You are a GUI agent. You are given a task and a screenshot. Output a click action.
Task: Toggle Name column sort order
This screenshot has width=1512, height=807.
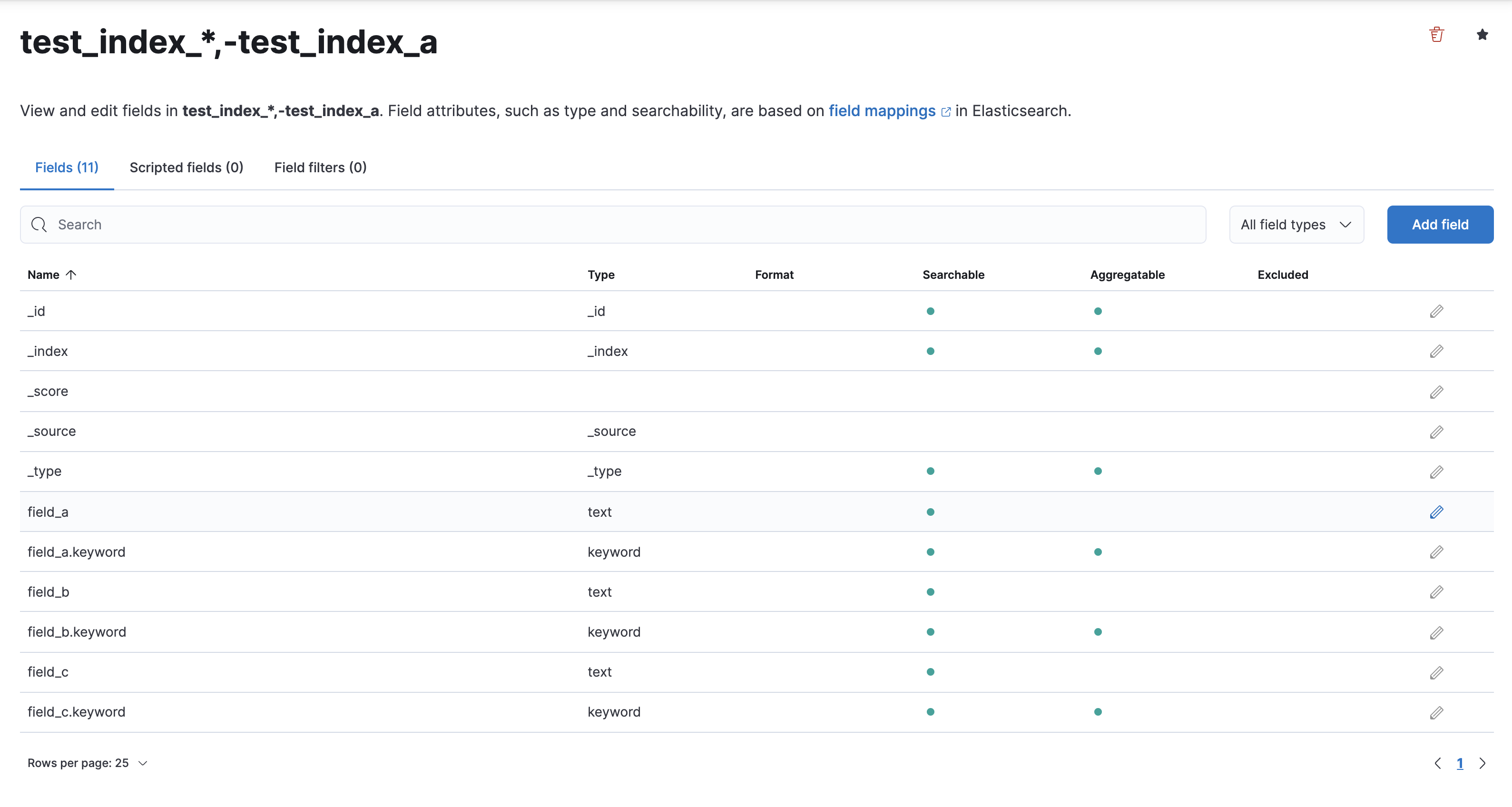52,274
